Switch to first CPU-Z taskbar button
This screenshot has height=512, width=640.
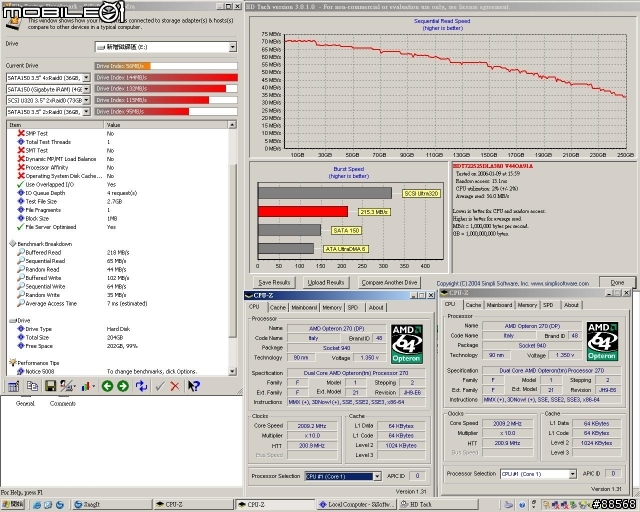pos(193,505)
